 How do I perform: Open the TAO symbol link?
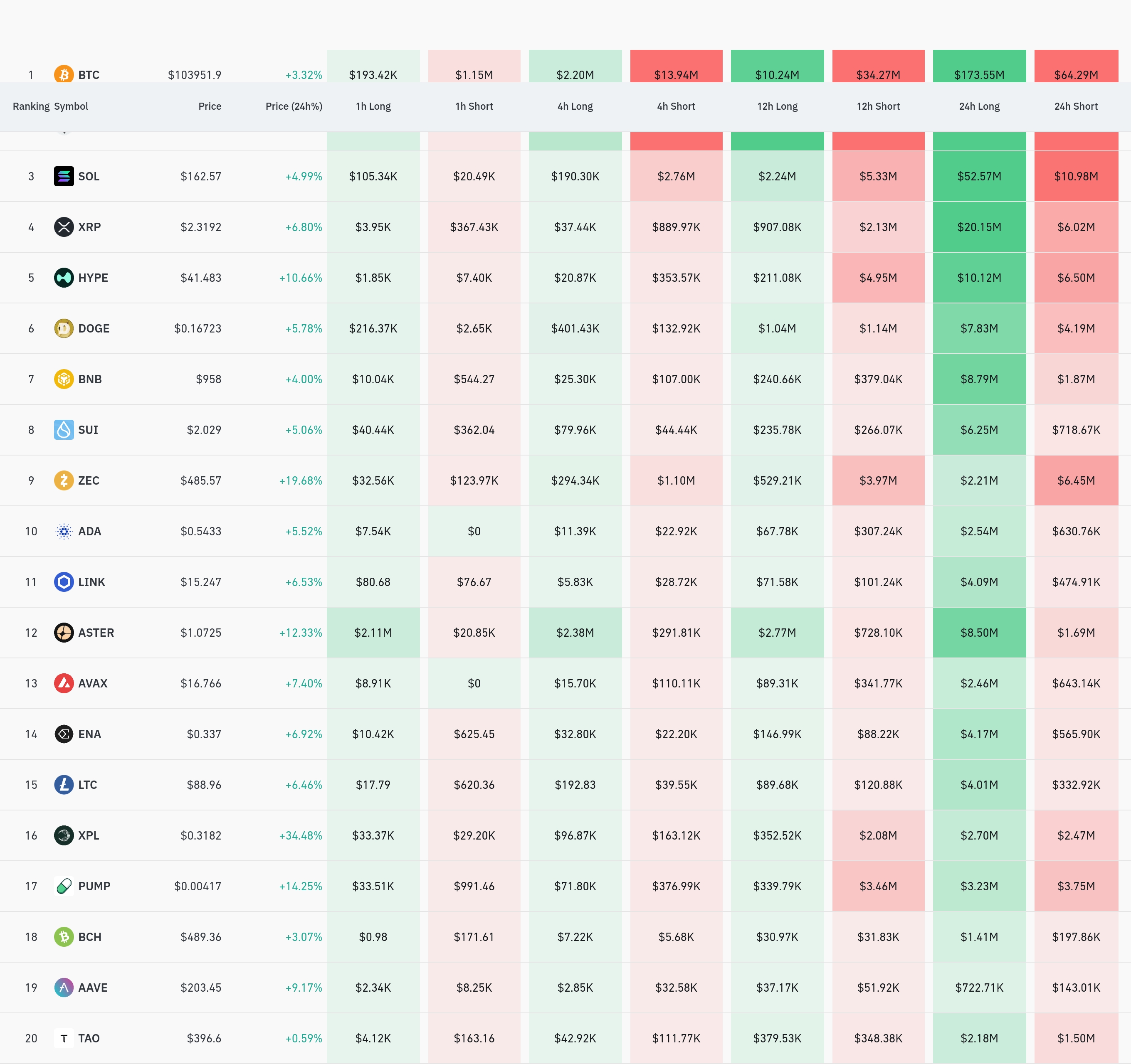coord(89,1038)
